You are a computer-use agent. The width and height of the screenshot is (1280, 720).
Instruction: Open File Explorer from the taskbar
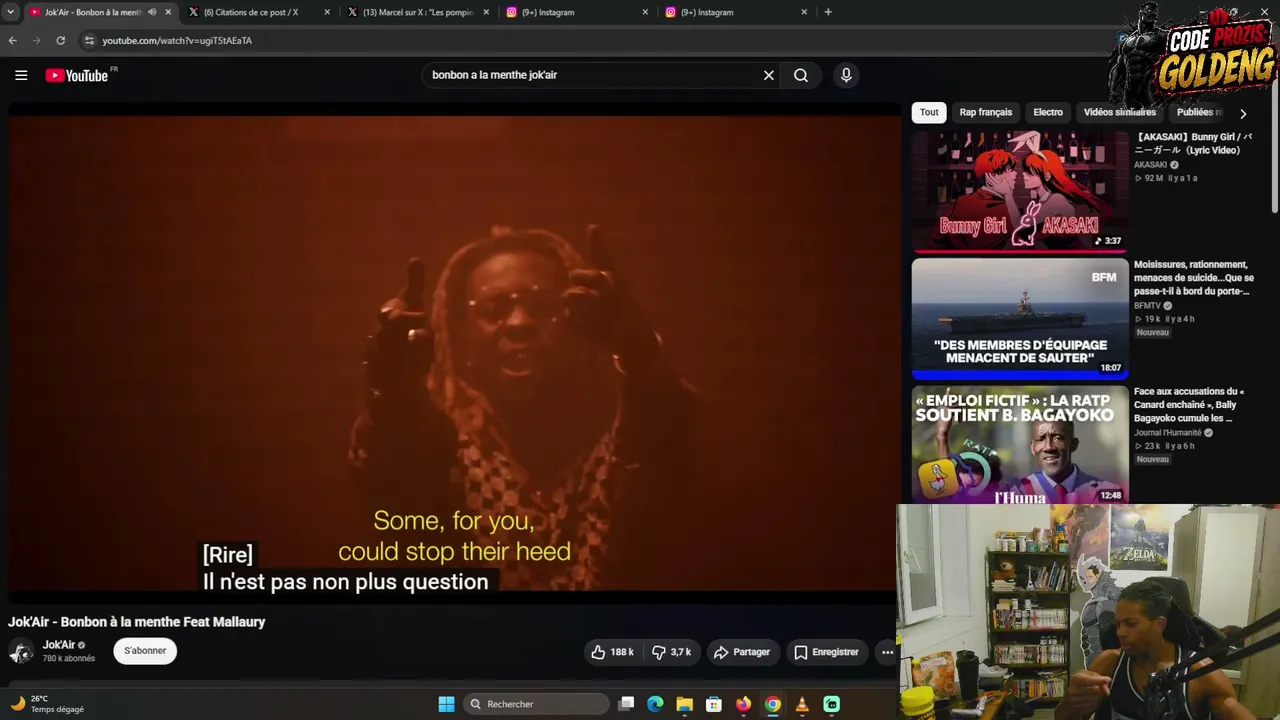(x=684, y=704)
